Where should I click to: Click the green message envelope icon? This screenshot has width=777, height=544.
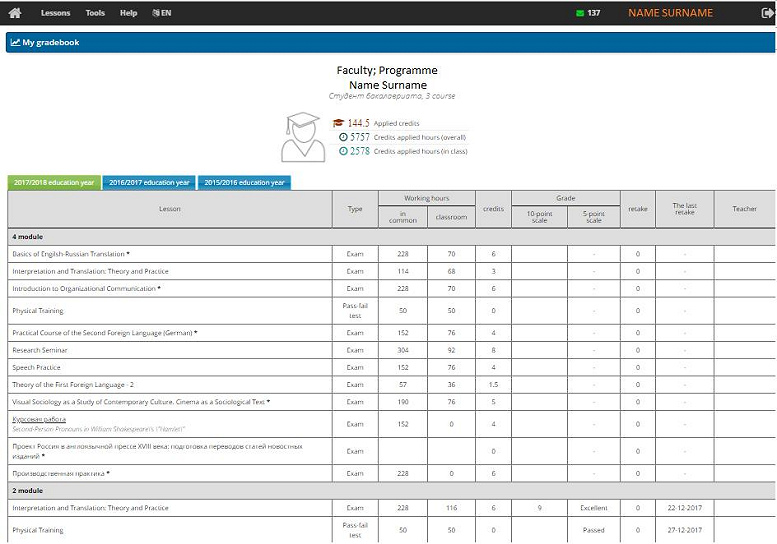point(580,13)
